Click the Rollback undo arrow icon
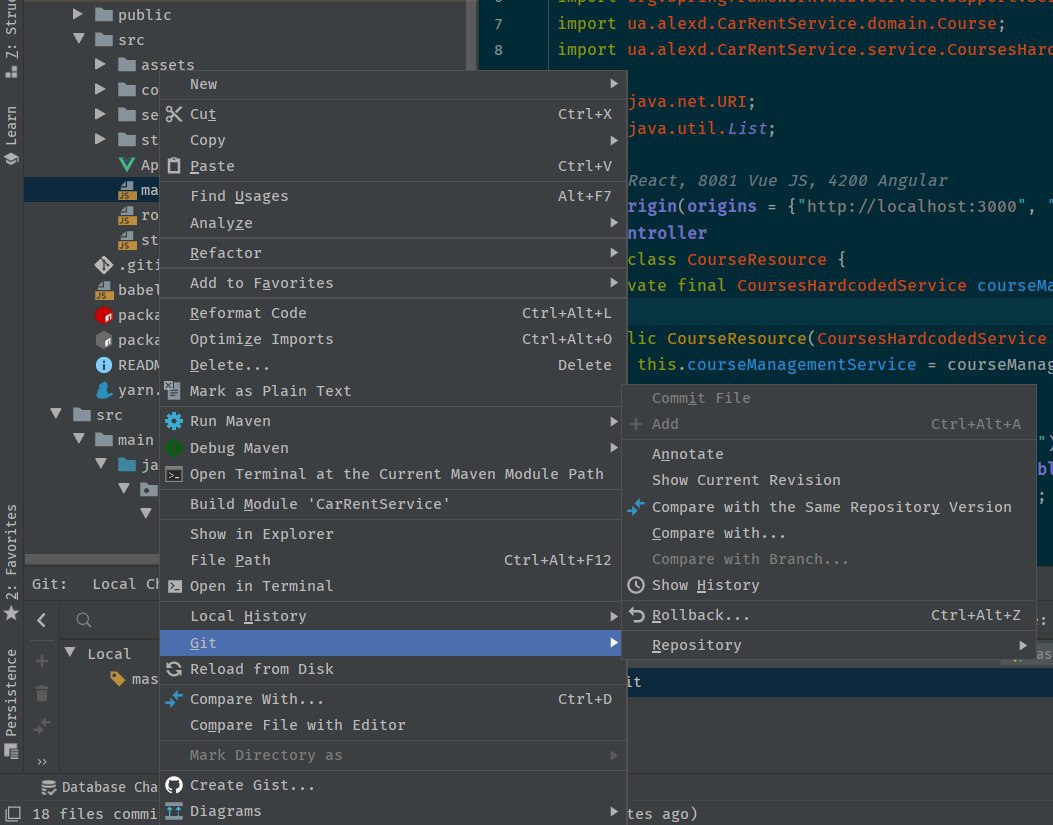 coord(636,615)
